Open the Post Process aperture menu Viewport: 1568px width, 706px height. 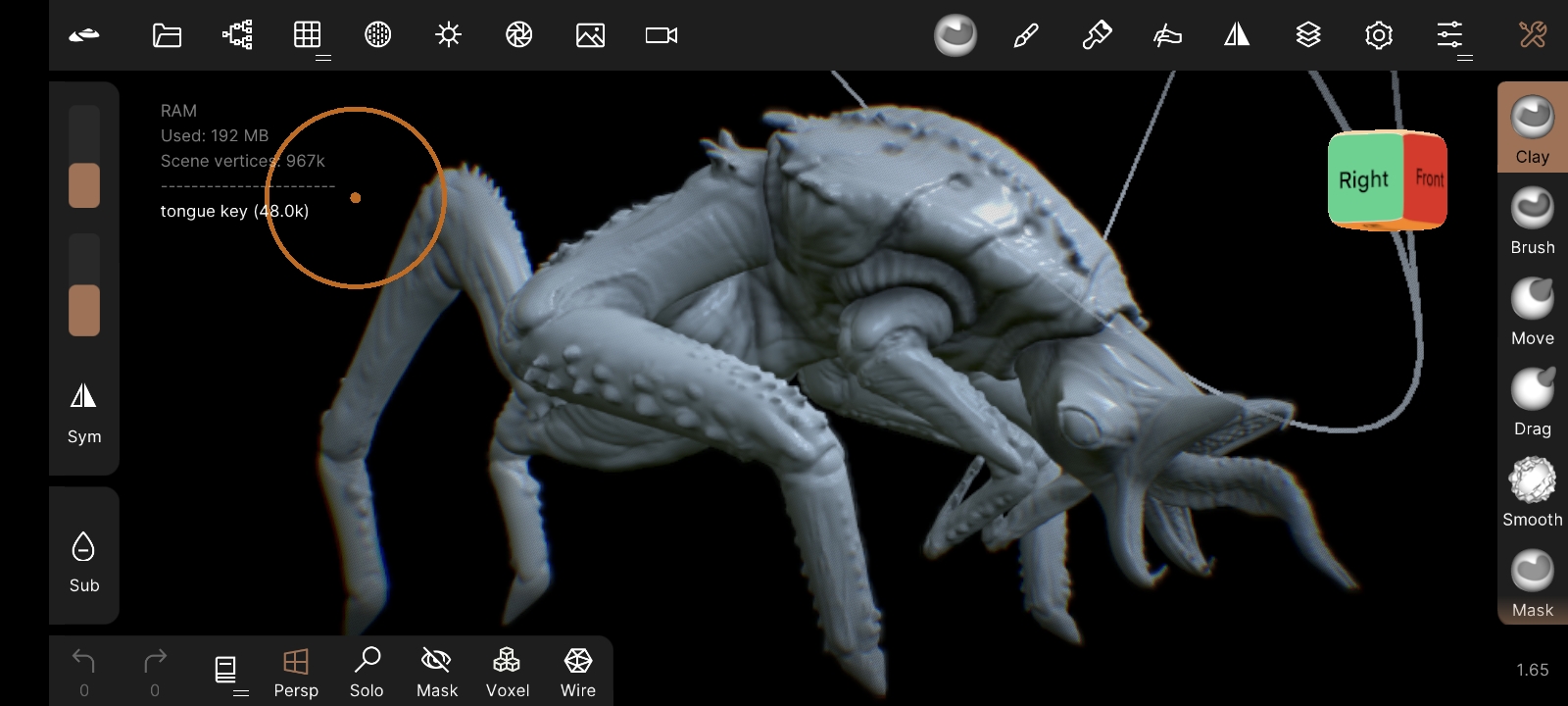tap(519, 35)
